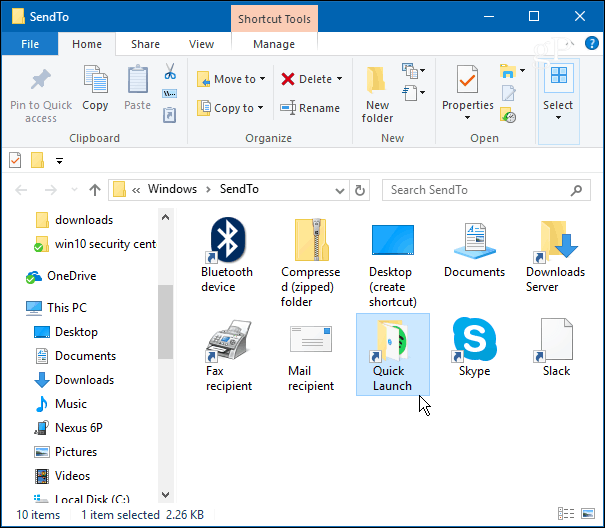
Task: Open the Help question mark icon
Action: [591, 43]
